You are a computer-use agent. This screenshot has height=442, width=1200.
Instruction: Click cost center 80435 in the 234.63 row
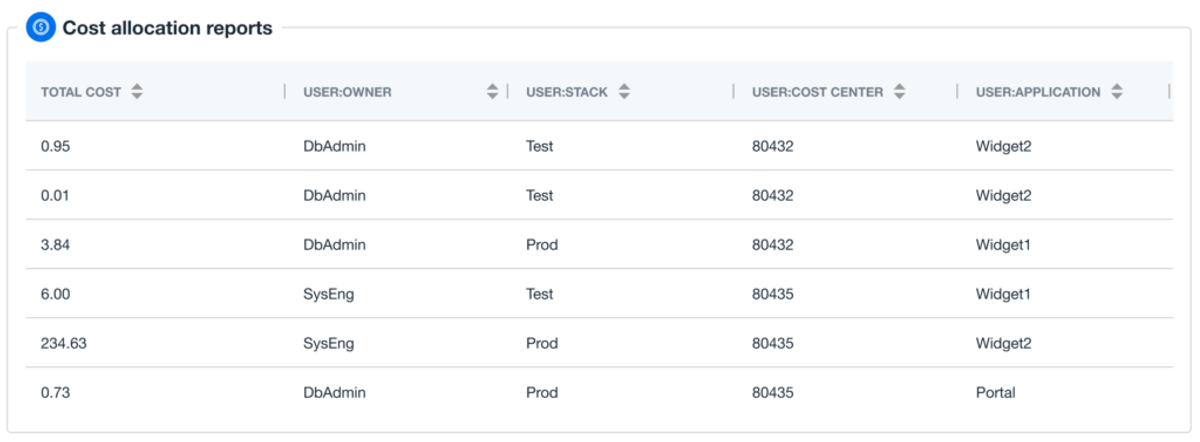tap(773, 343)
